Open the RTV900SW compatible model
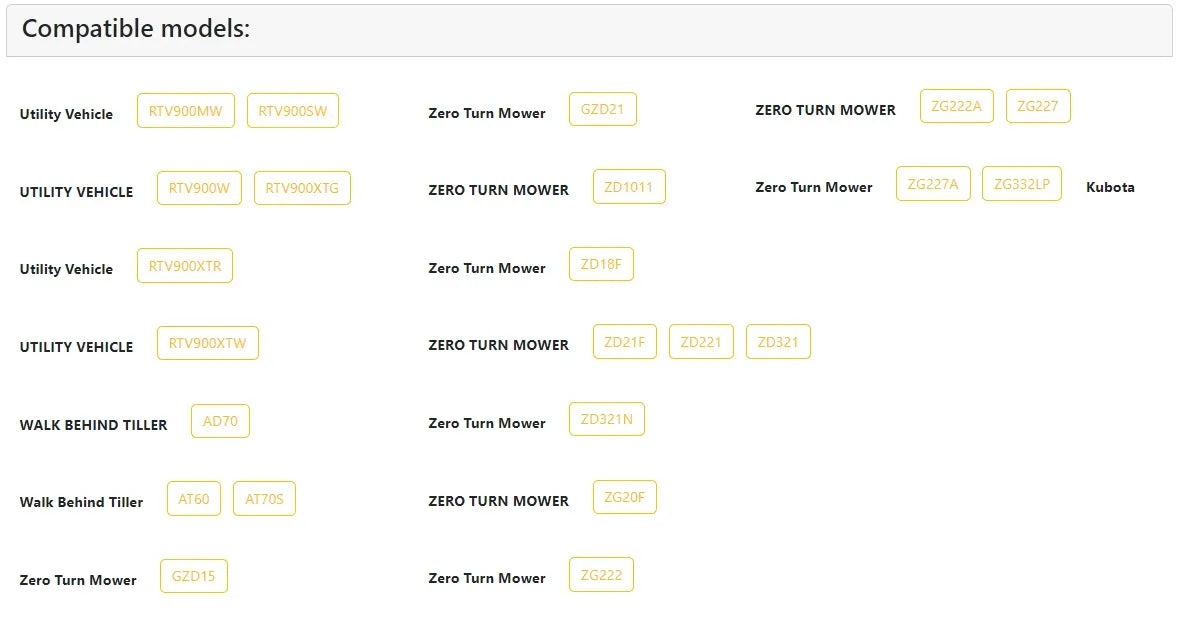1181x617 pixels. click(292, 111)
